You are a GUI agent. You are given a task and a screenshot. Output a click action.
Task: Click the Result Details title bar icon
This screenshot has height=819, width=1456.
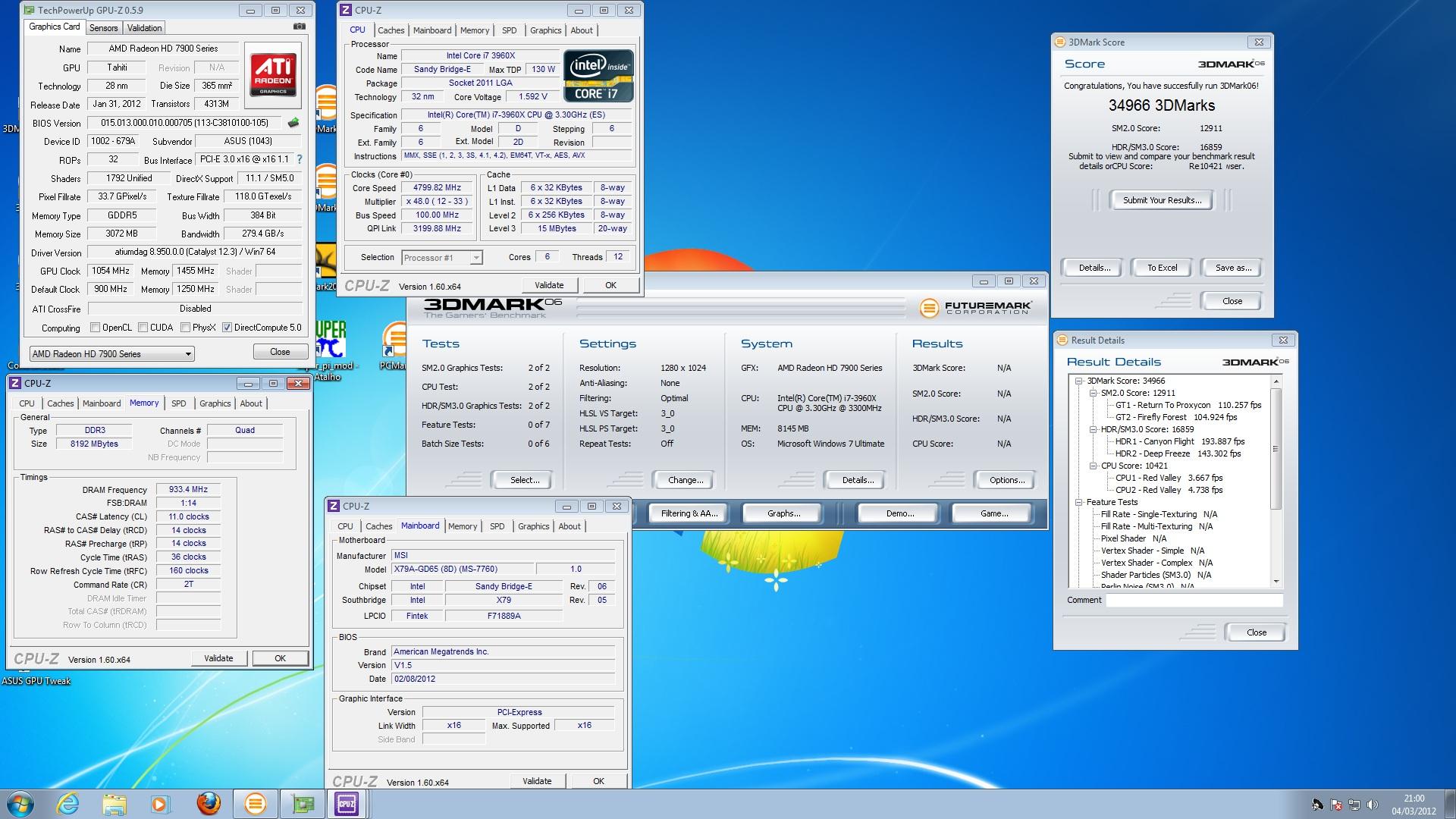tap(1062, 340)
